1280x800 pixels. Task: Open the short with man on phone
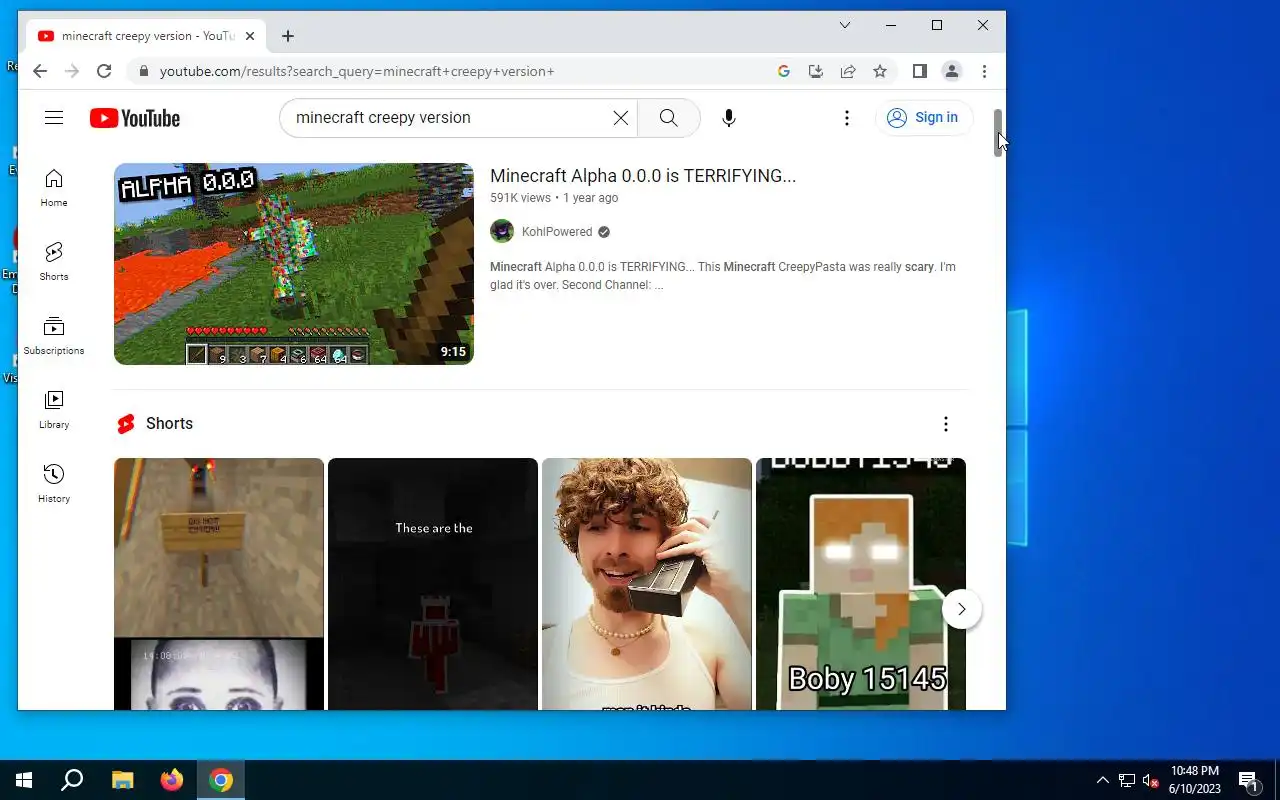point(647,584)
